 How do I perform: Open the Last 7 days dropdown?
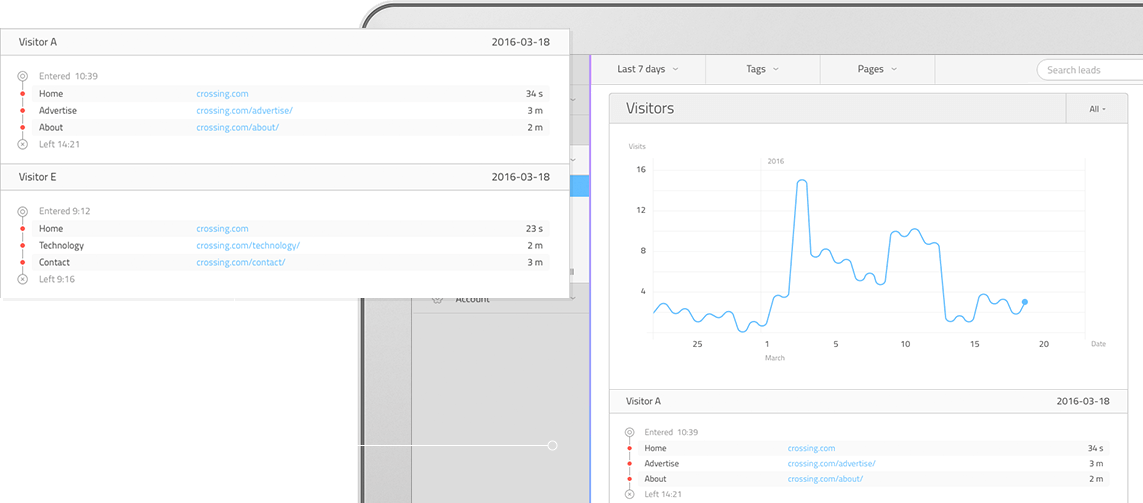(x=648, y=69)
